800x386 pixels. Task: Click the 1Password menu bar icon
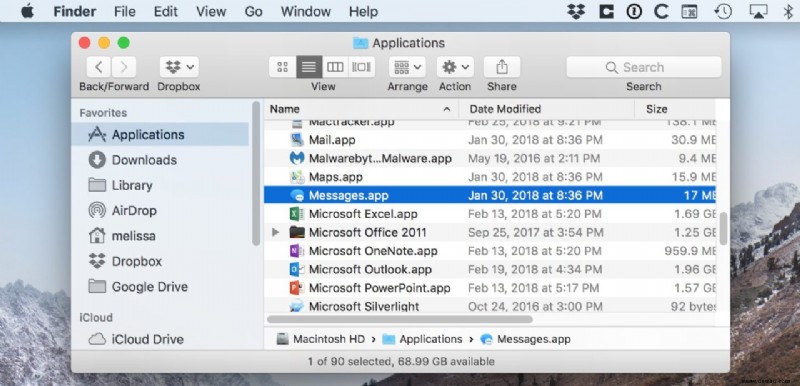[x=634, y=11]
